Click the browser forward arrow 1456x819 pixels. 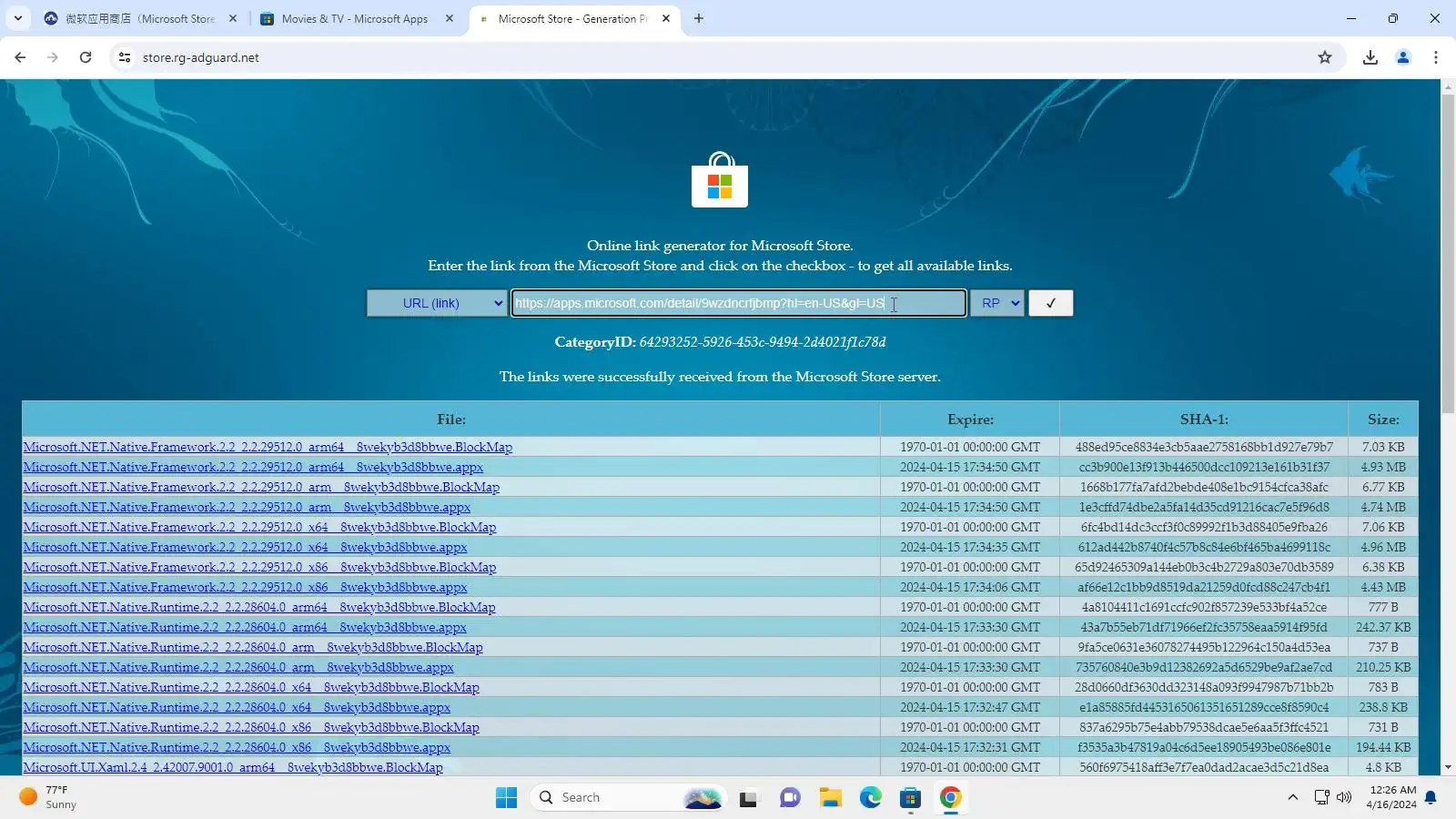[x=53, y=57]
